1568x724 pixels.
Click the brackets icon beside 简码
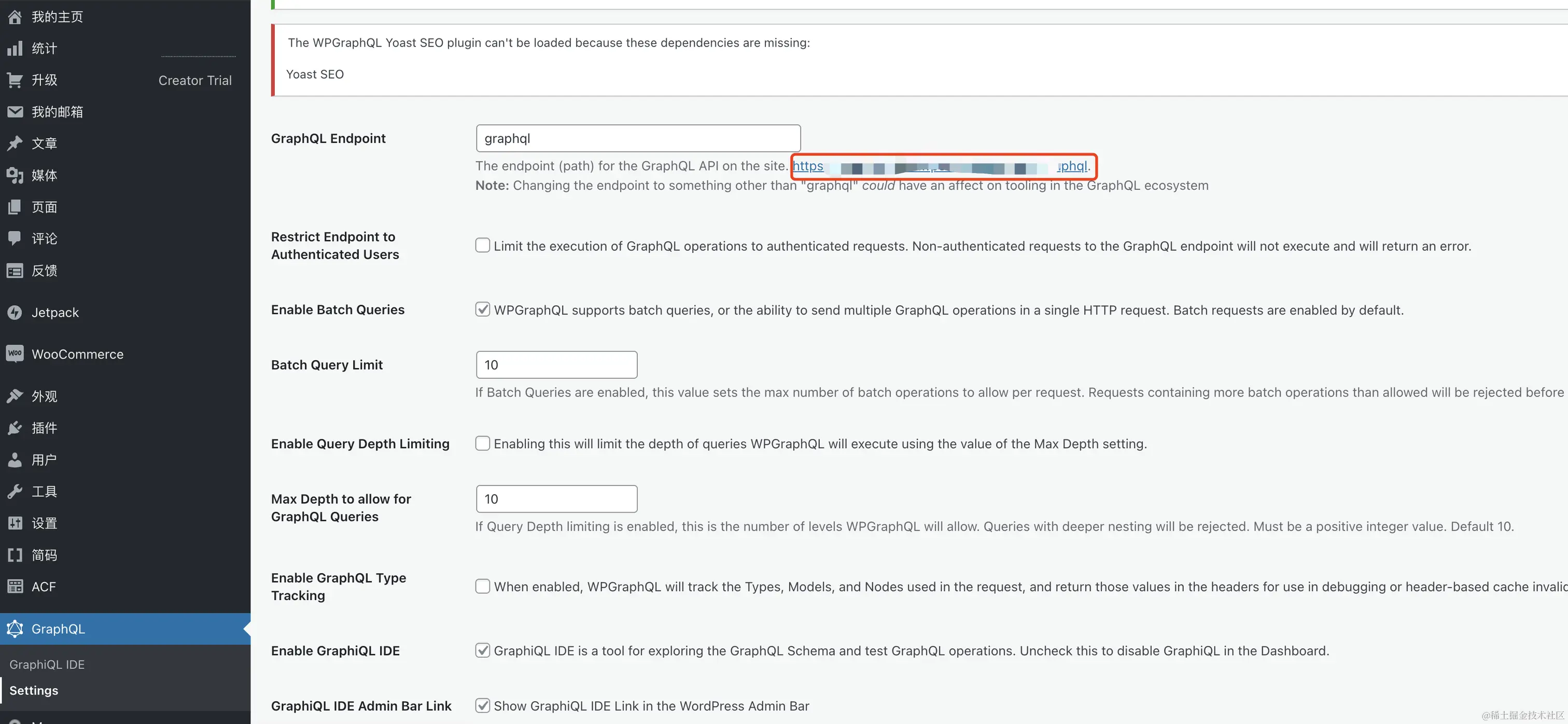pos(15,555)
